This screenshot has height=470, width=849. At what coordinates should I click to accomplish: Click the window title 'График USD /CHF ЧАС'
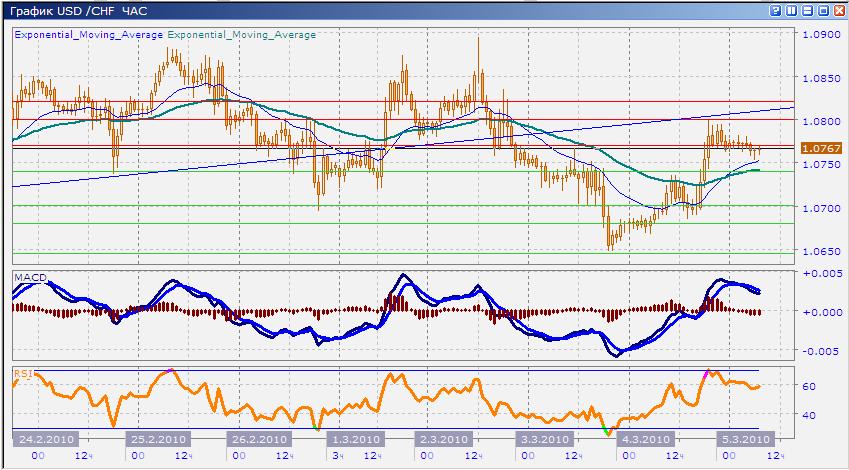[x=76, y=10]
